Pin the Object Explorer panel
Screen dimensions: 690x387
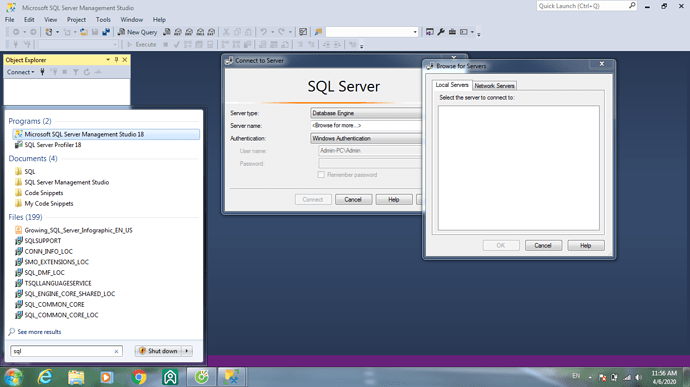tap(116, 59)
